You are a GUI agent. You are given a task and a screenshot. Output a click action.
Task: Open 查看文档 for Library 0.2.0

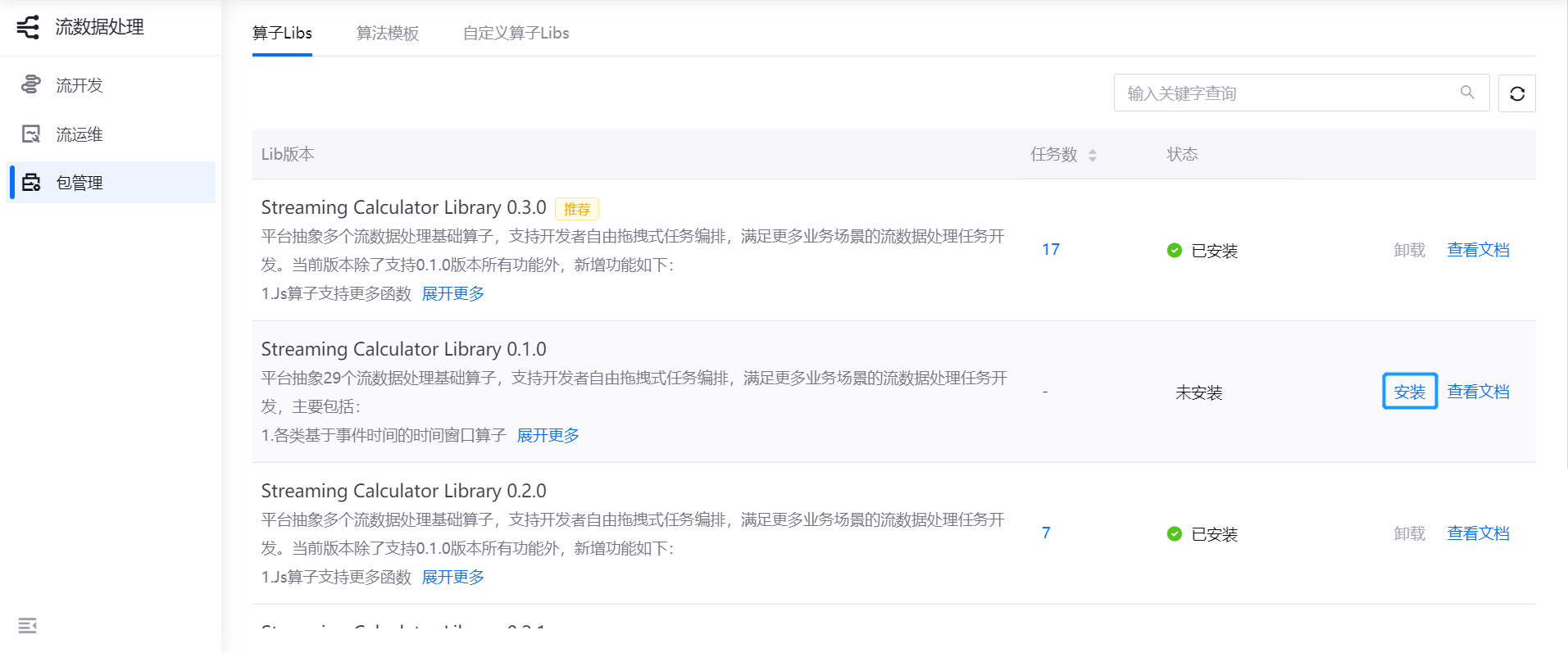[x=1479, y=533]
